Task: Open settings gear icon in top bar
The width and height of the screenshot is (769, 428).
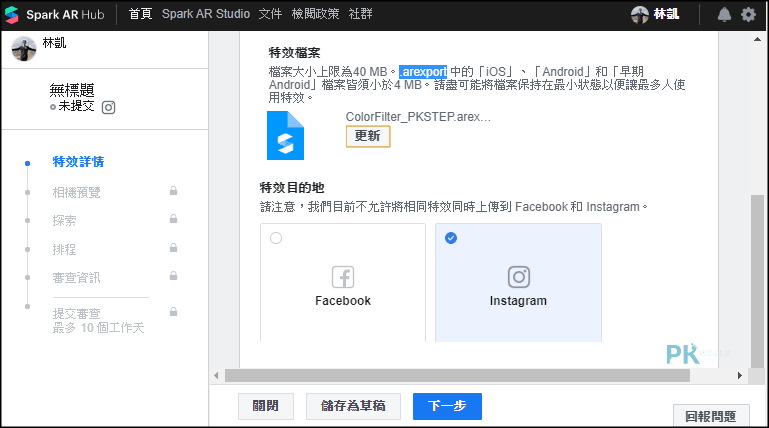Action: coord(748,15)
